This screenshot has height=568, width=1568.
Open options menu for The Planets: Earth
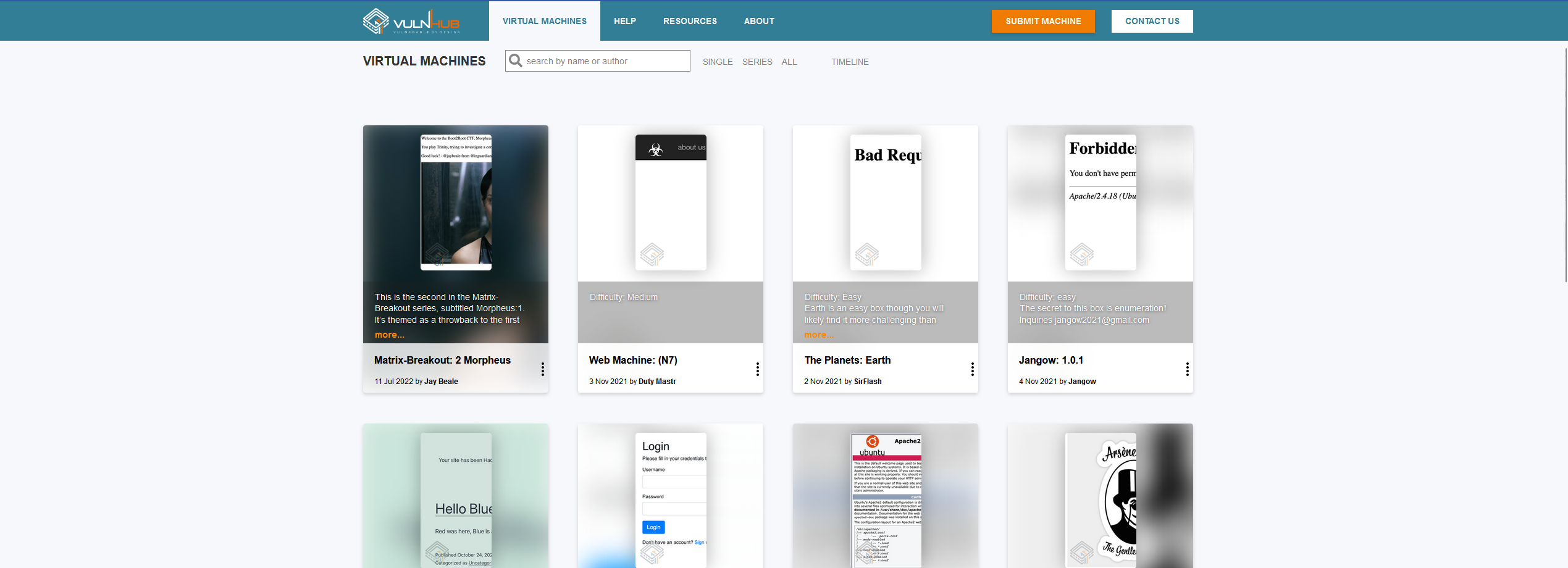pyautogui.click(x=973, y=369)
